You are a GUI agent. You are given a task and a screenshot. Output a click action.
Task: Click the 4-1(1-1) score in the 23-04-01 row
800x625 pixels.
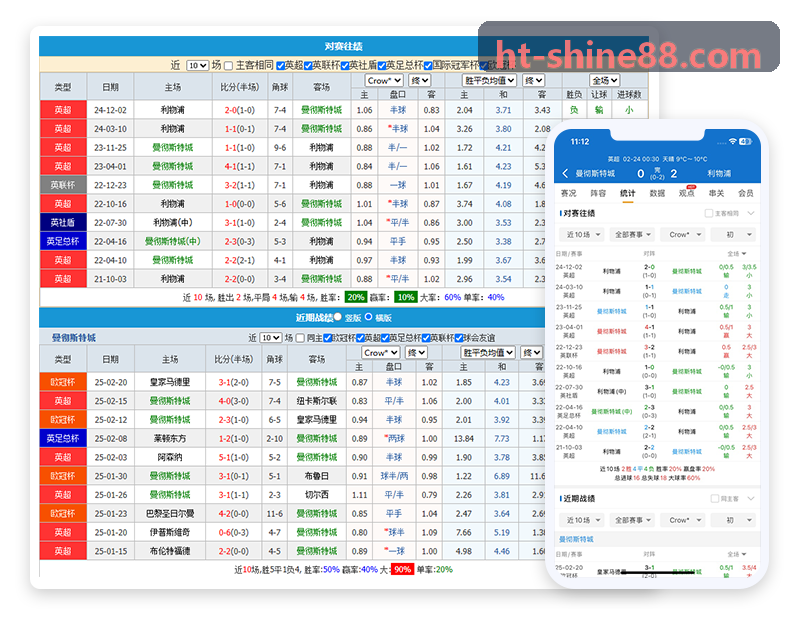(x=240, y=166)
